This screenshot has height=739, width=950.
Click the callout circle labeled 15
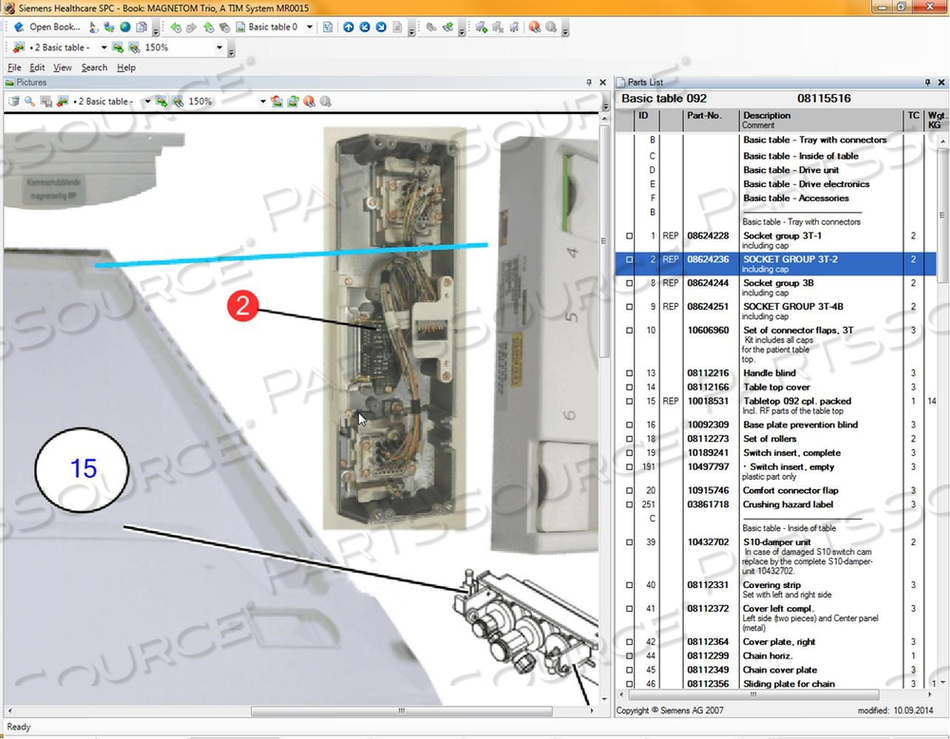point(83,468)
